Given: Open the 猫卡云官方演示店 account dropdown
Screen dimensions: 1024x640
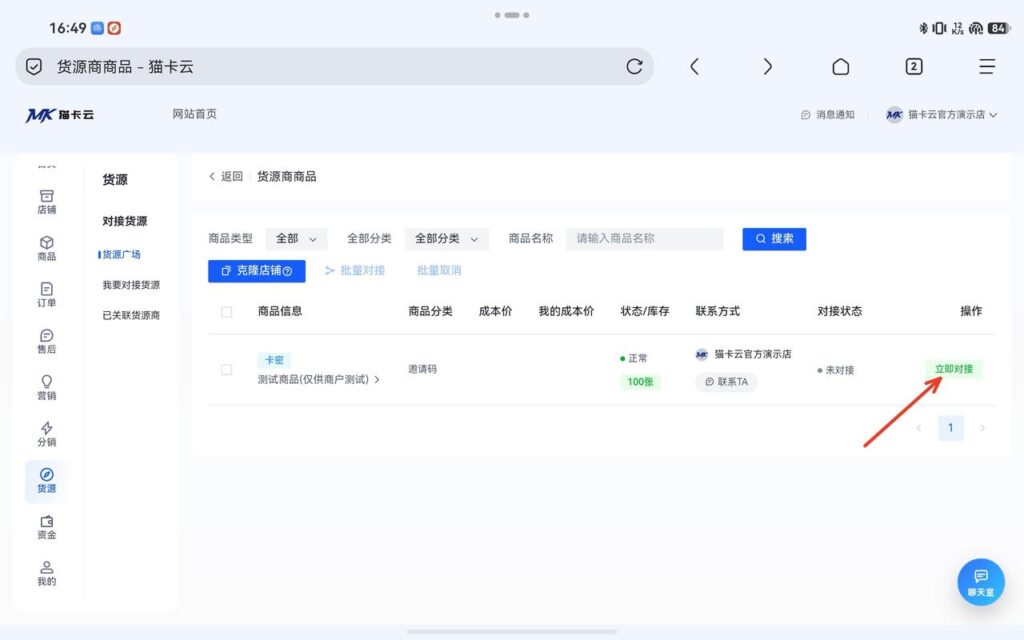Looking at the screenshot, I should click(x=941, y=114).
